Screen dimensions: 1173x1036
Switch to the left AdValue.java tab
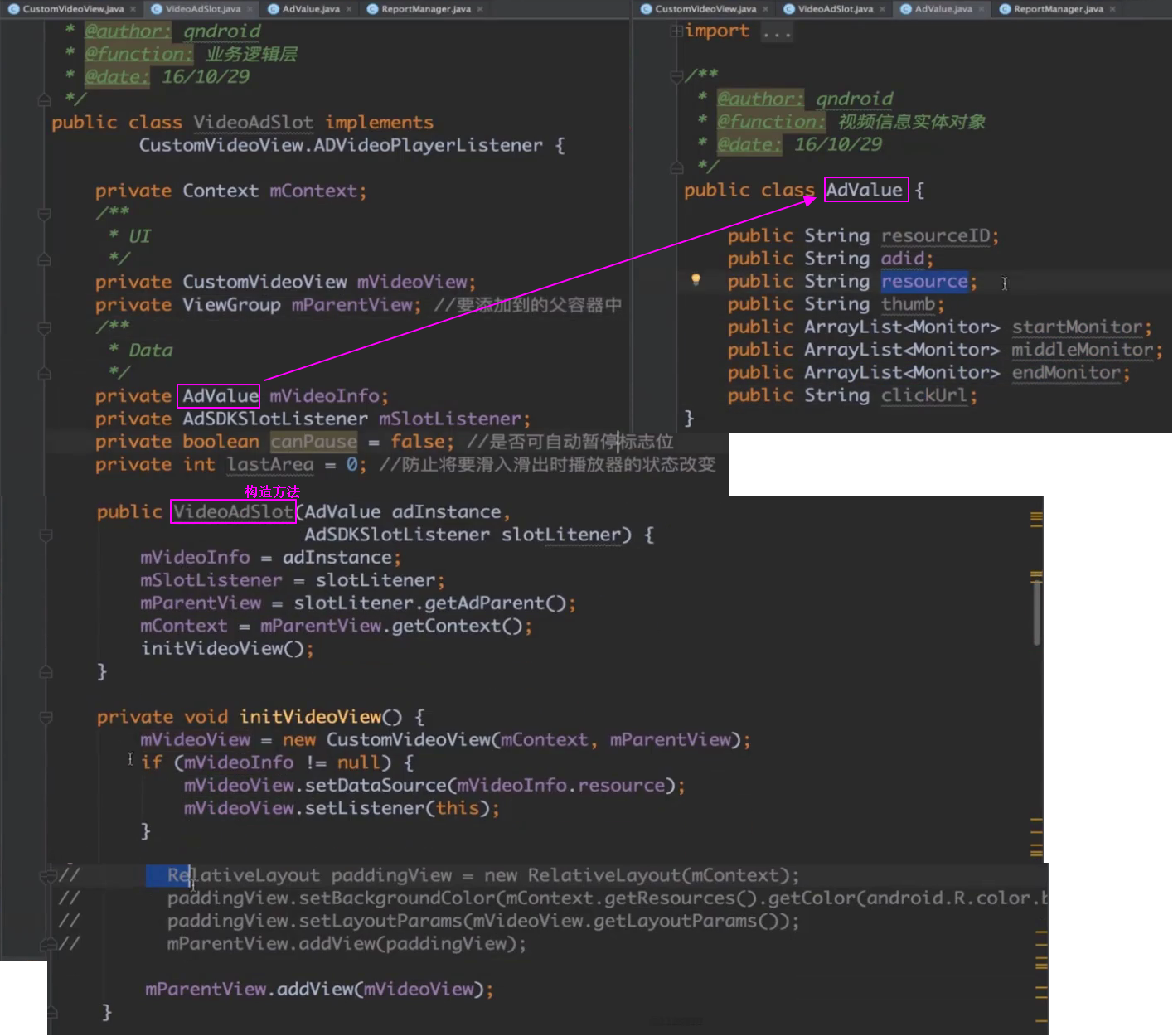[x=310, y=9]
